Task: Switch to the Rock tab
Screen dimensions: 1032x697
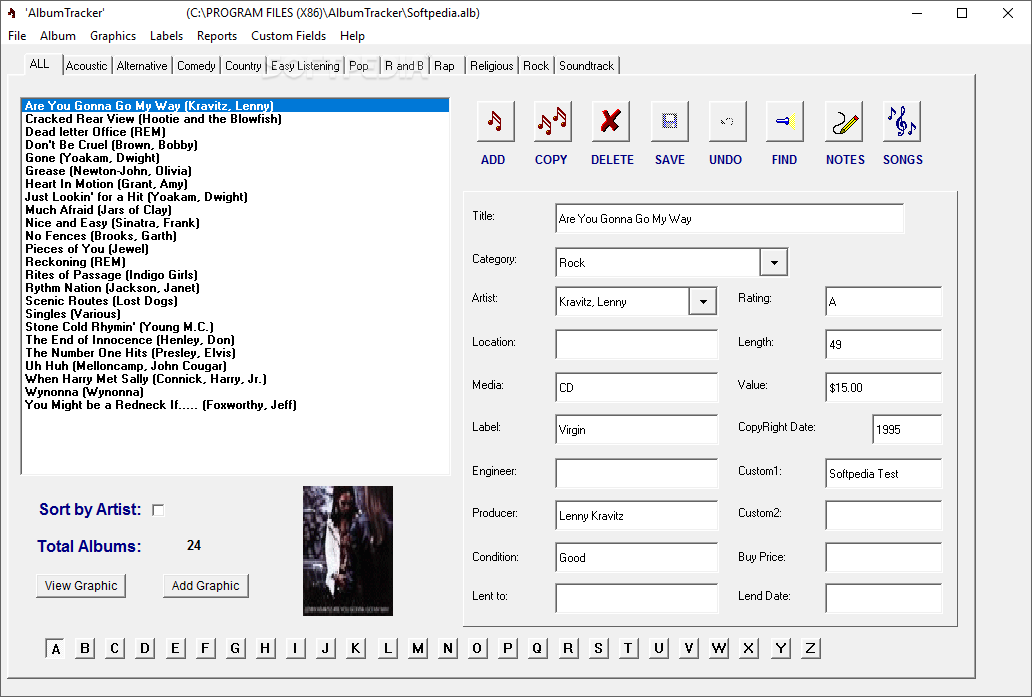Action: coord(536,66)
